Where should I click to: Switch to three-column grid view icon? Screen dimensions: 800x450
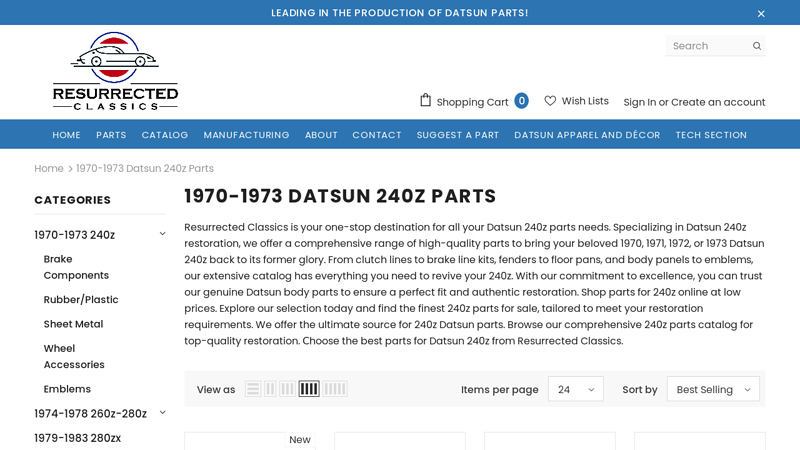[287, 389]
